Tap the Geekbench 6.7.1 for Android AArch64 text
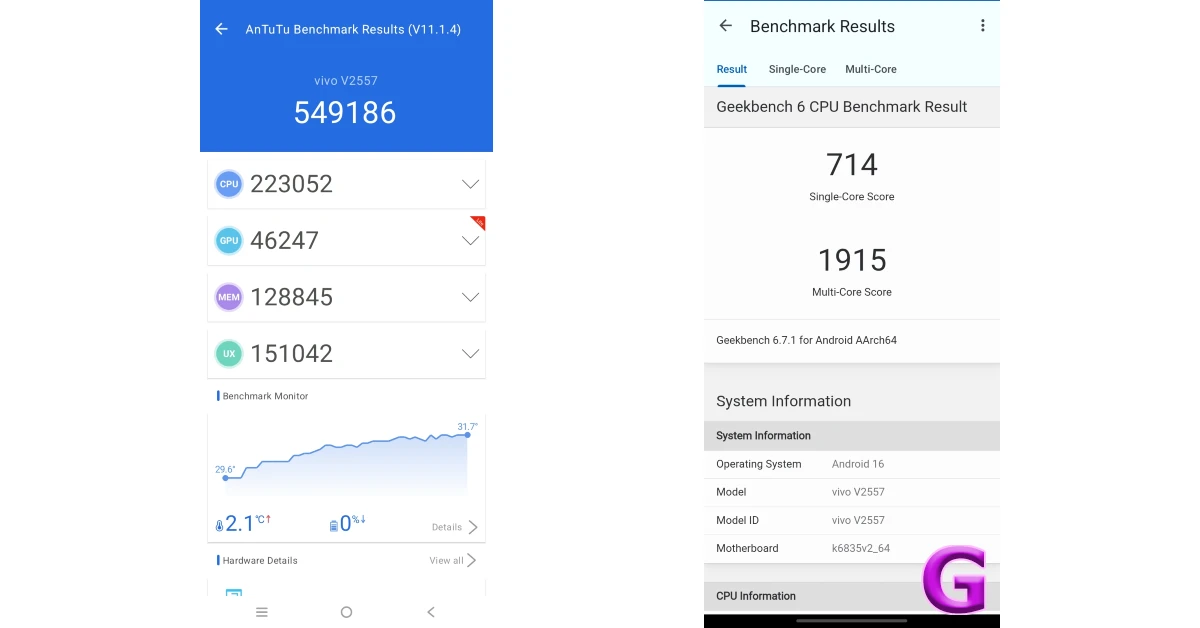This screenshot has height=628, width=1200. (x=806, y=340)
